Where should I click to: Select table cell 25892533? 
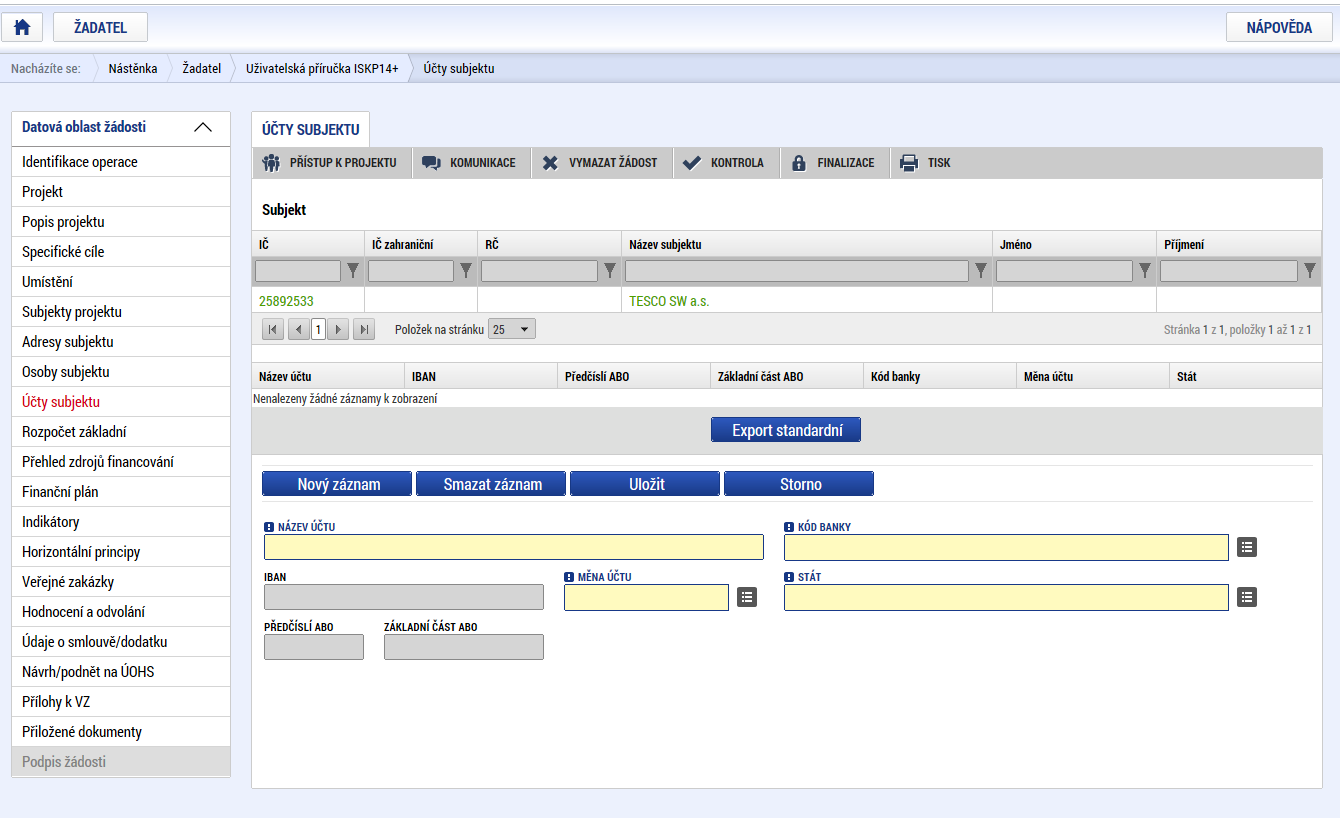point(308,301)
